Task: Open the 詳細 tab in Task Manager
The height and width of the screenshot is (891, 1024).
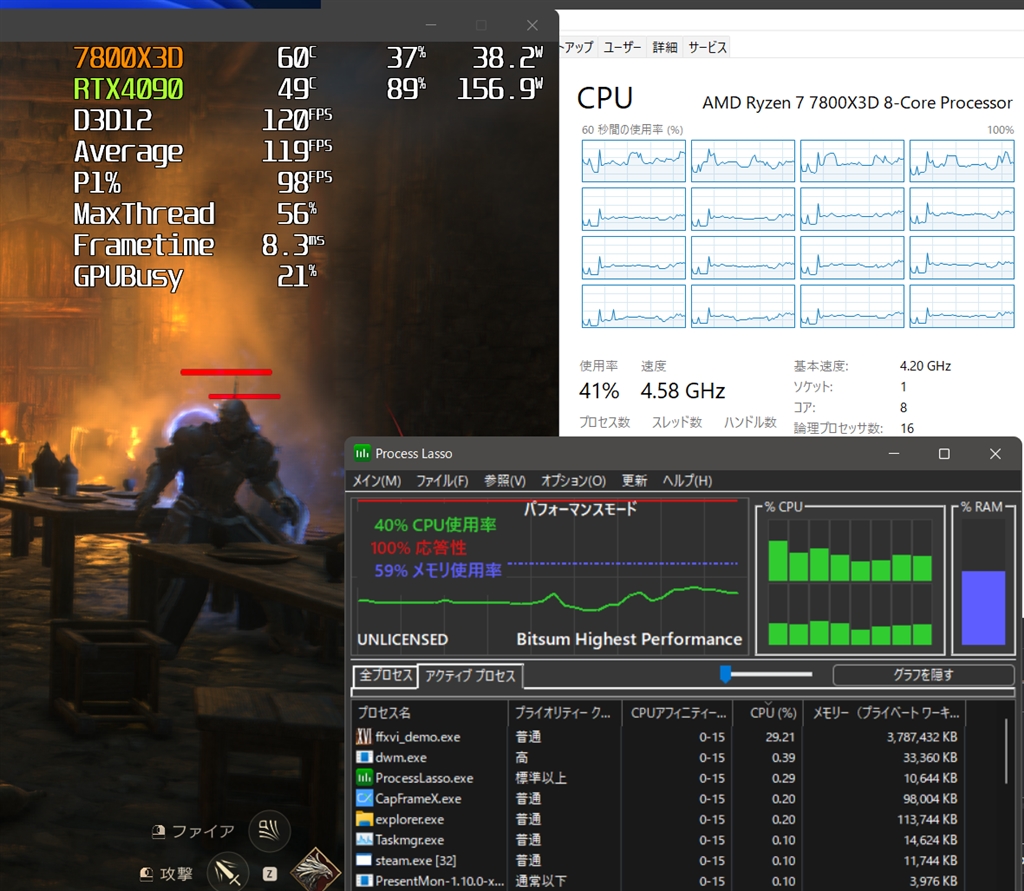Action: [x=665, y=47]
